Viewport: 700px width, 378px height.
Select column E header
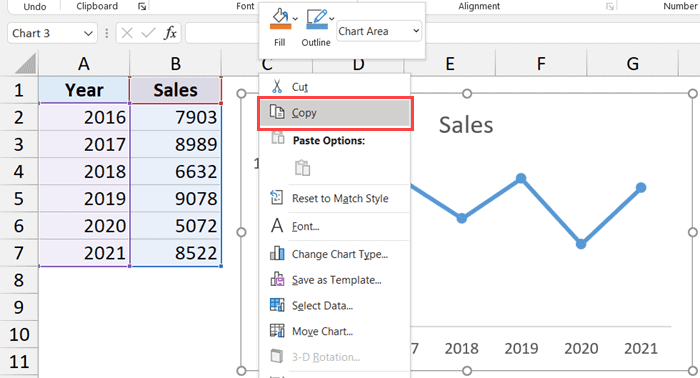pos(450,63)
